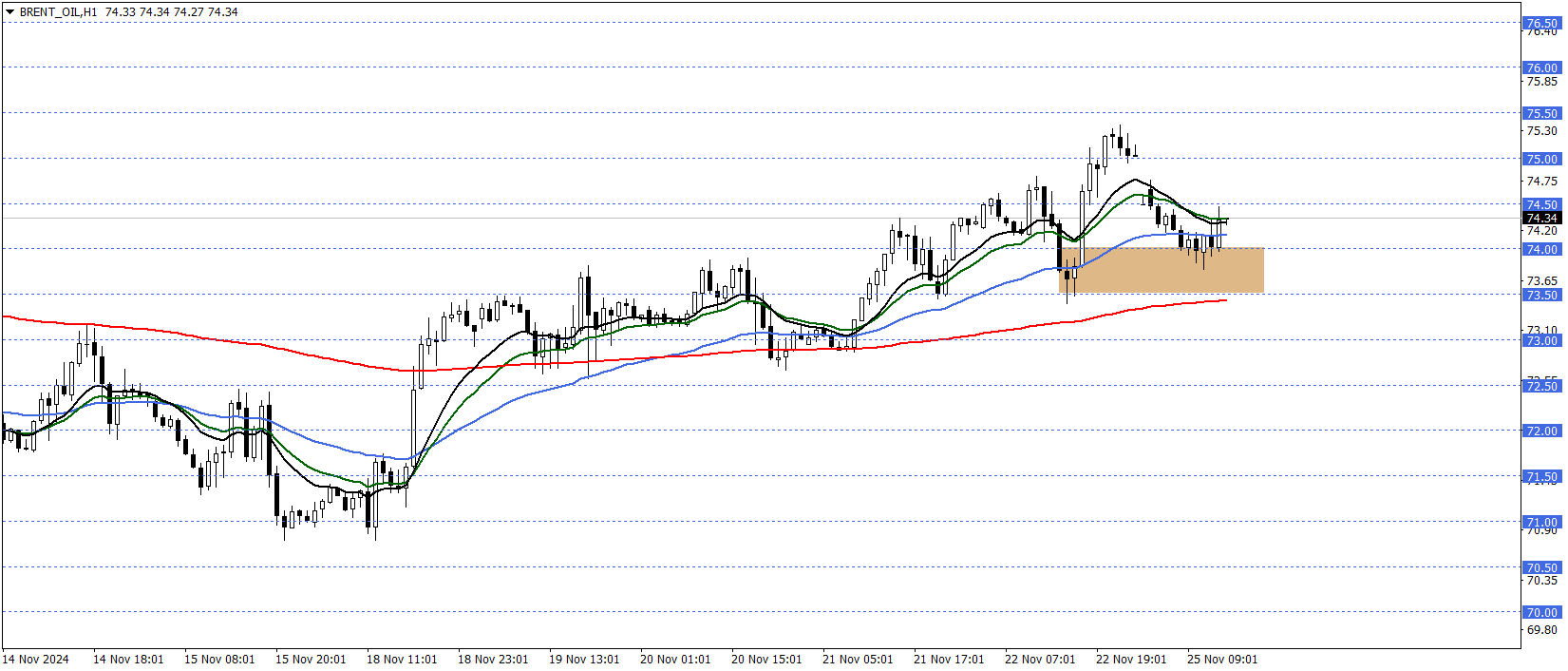Click the 76.50 price level label
This screenshot has height=671, width=1568.
(1541, 23)
